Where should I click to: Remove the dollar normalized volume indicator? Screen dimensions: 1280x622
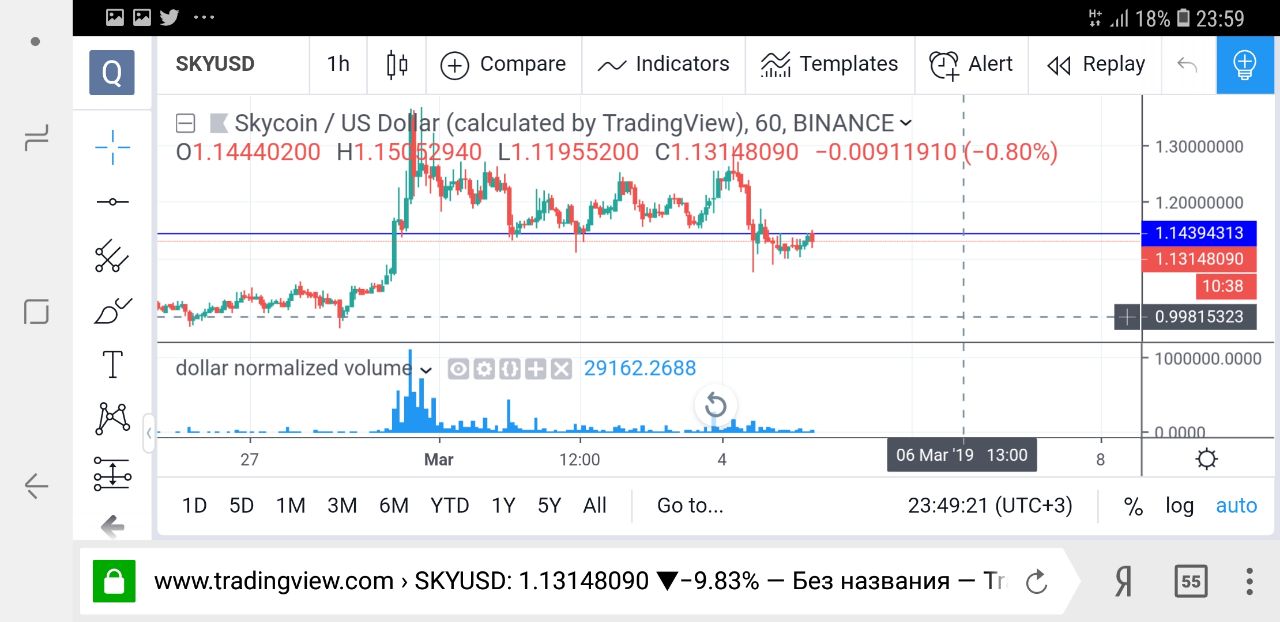point(562,369)
